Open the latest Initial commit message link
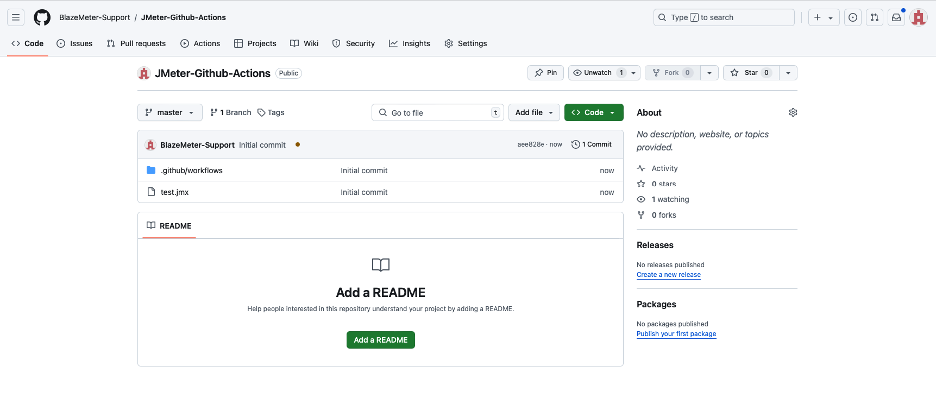The height and width of the screenshot is (398, 936). 262,145
